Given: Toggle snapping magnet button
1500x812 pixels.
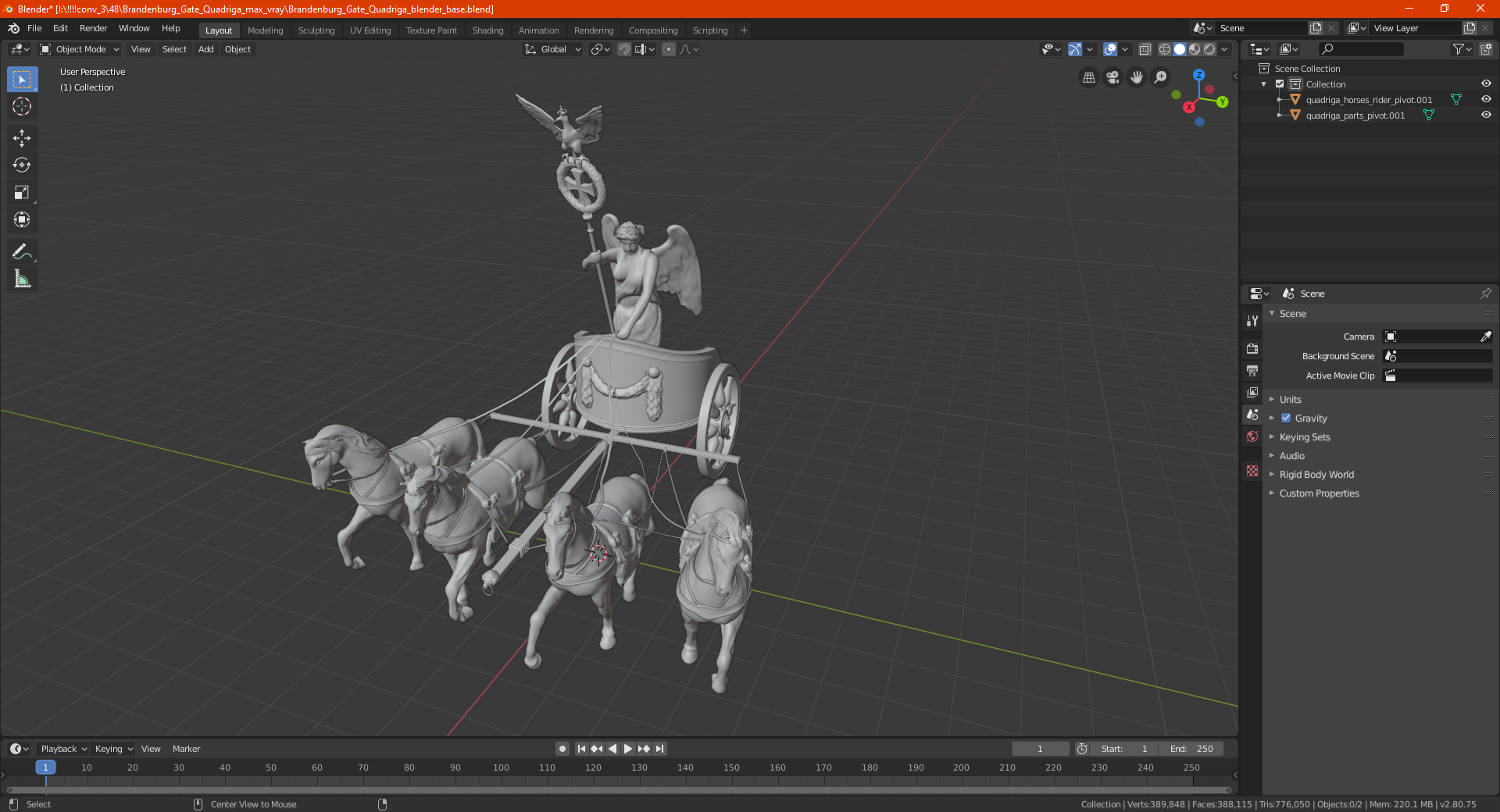Looking at the screenshot, I should point(624,49).
